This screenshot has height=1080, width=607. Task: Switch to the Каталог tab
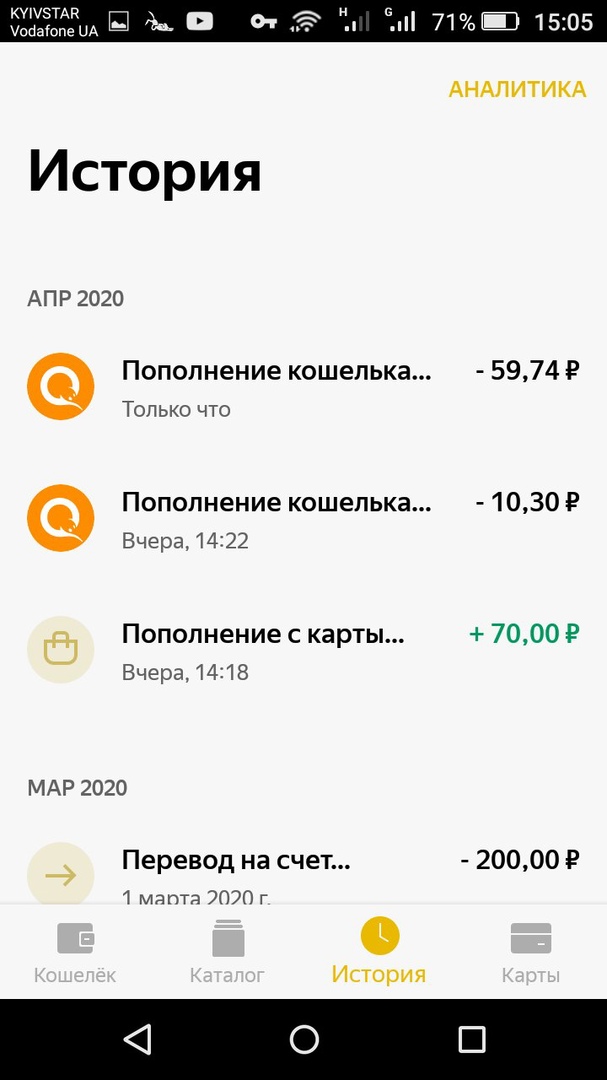pyautogui.click(x=228, y=951)
